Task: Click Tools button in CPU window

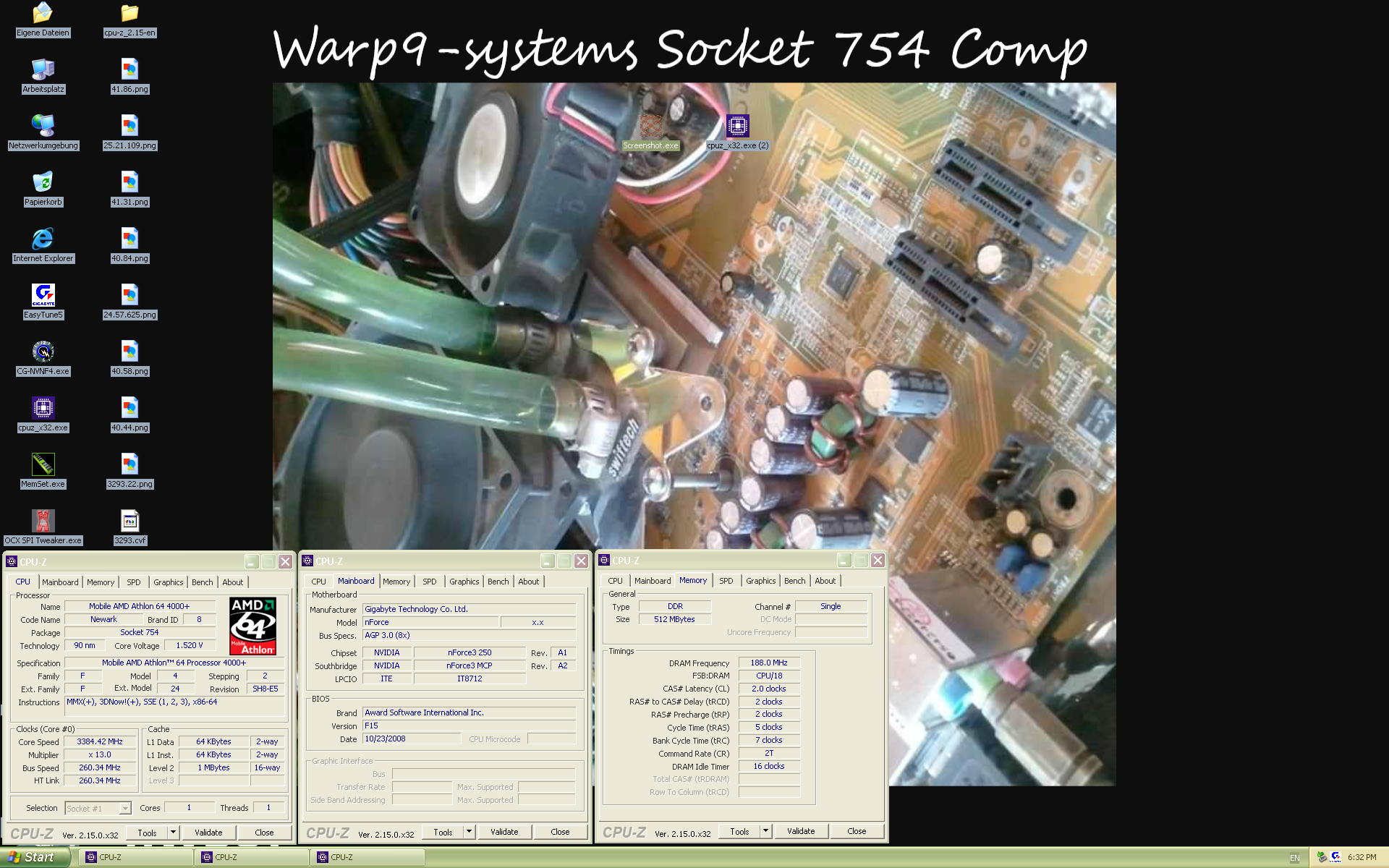Action: click(148, 833)
